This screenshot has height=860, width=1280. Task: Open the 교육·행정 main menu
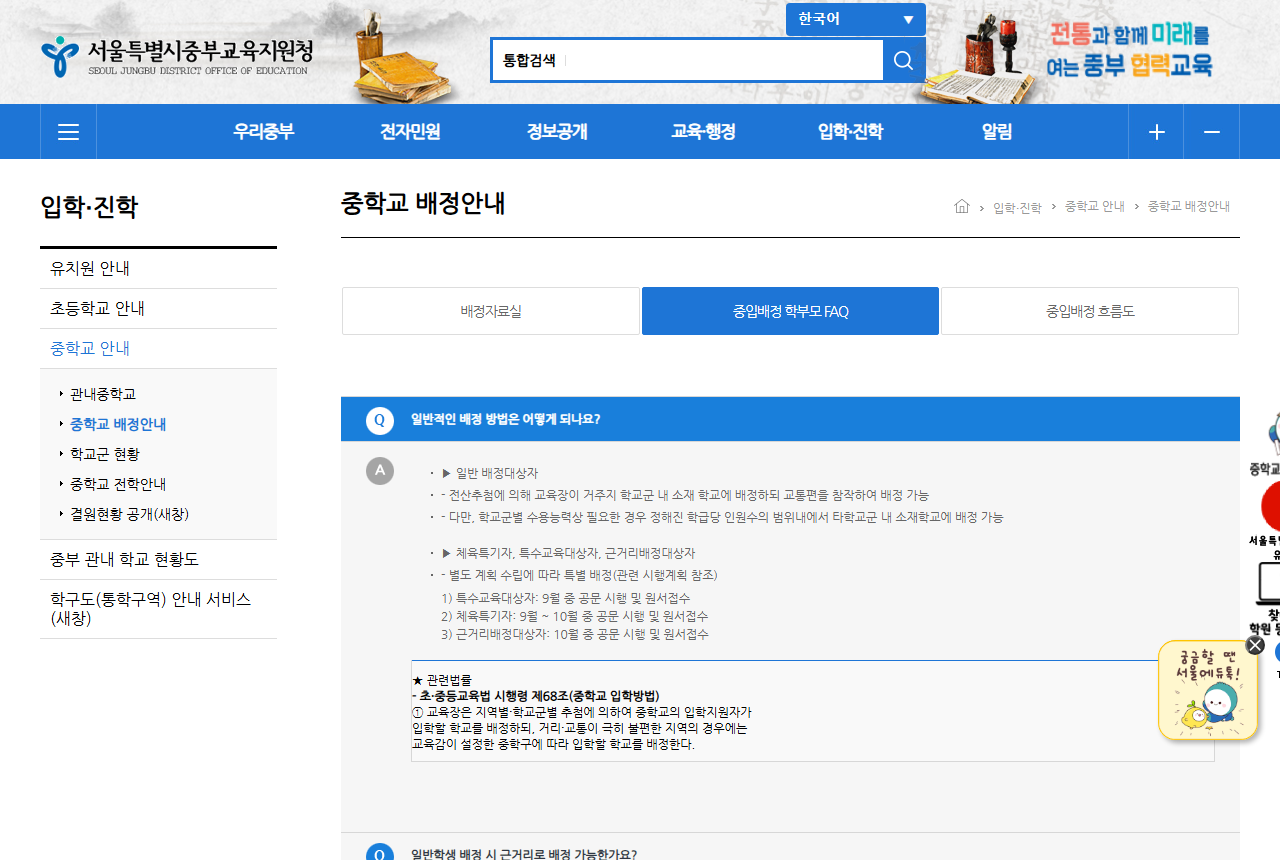point(703,132)
